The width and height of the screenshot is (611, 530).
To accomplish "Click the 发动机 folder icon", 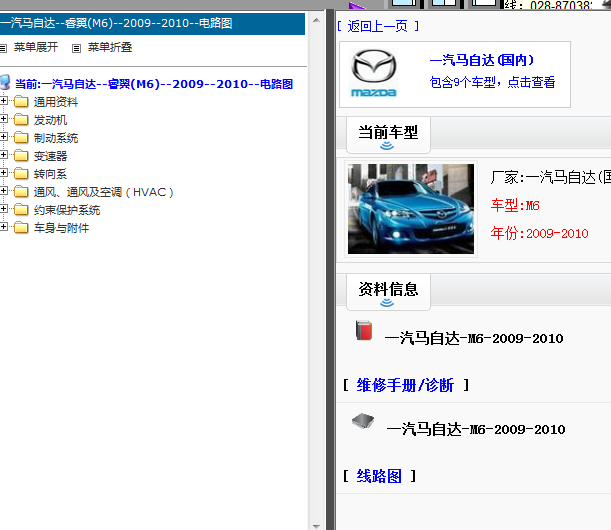I will coord(21,120).
